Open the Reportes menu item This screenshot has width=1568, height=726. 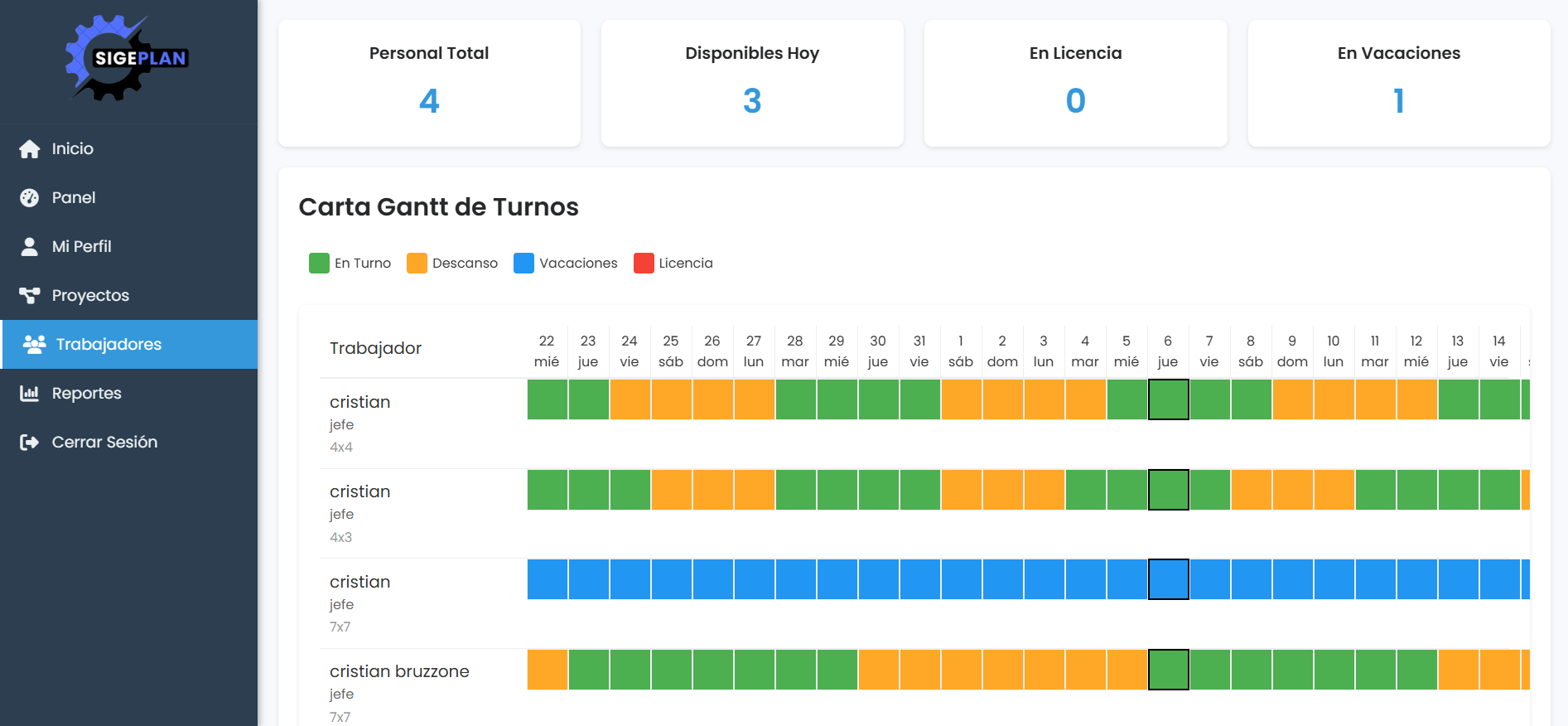click(x=86, y=394)
